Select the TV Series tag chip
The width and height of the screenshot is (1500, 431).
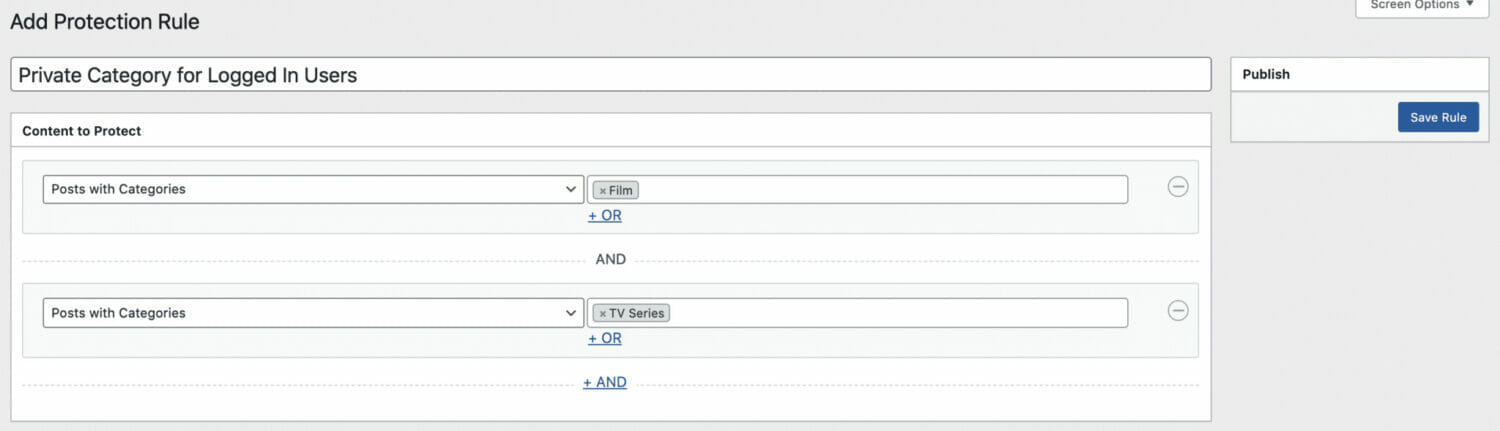click(632, 313)
